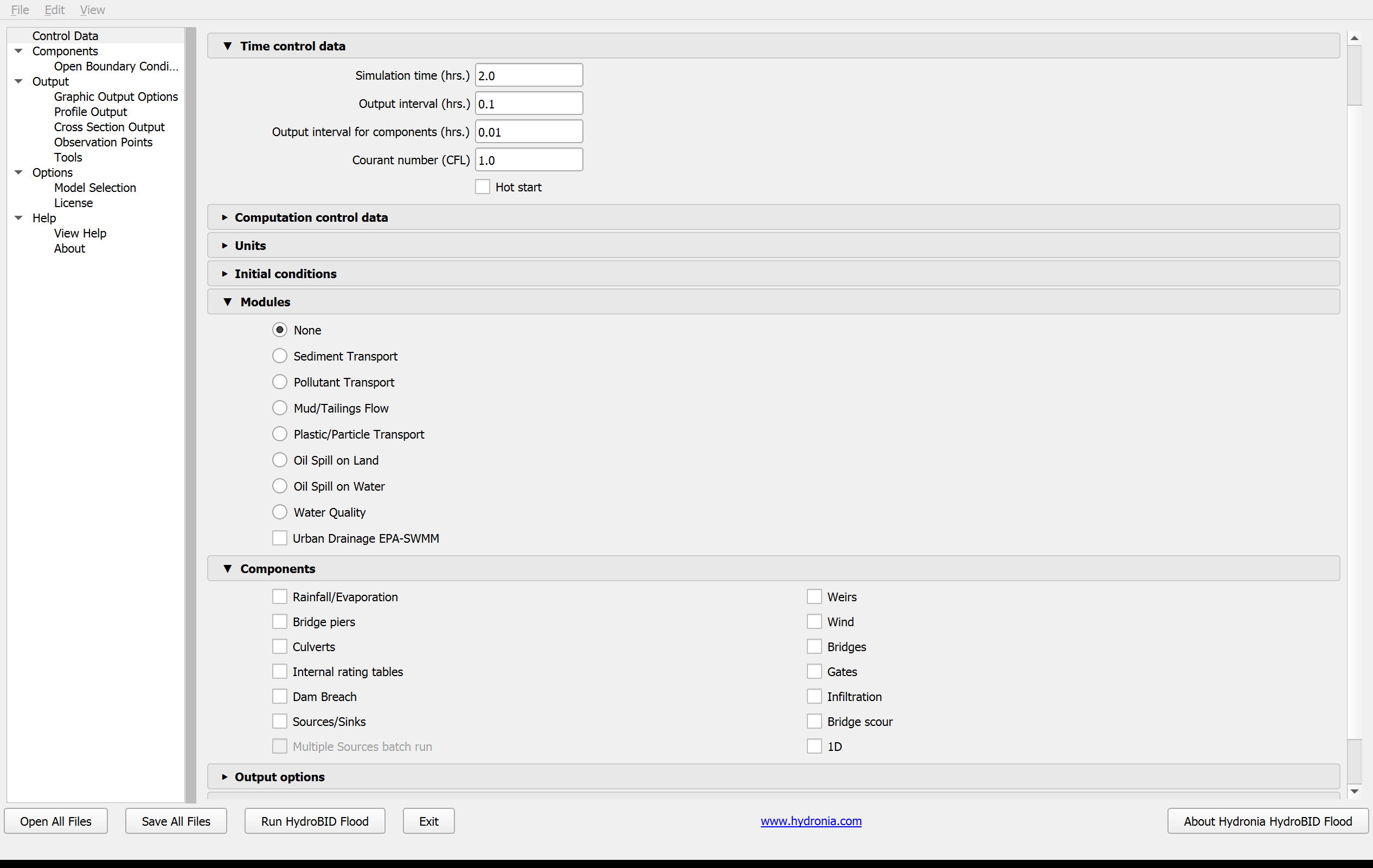Select the None module radio button
This screenshot has width=1373, height=868.
279,330
